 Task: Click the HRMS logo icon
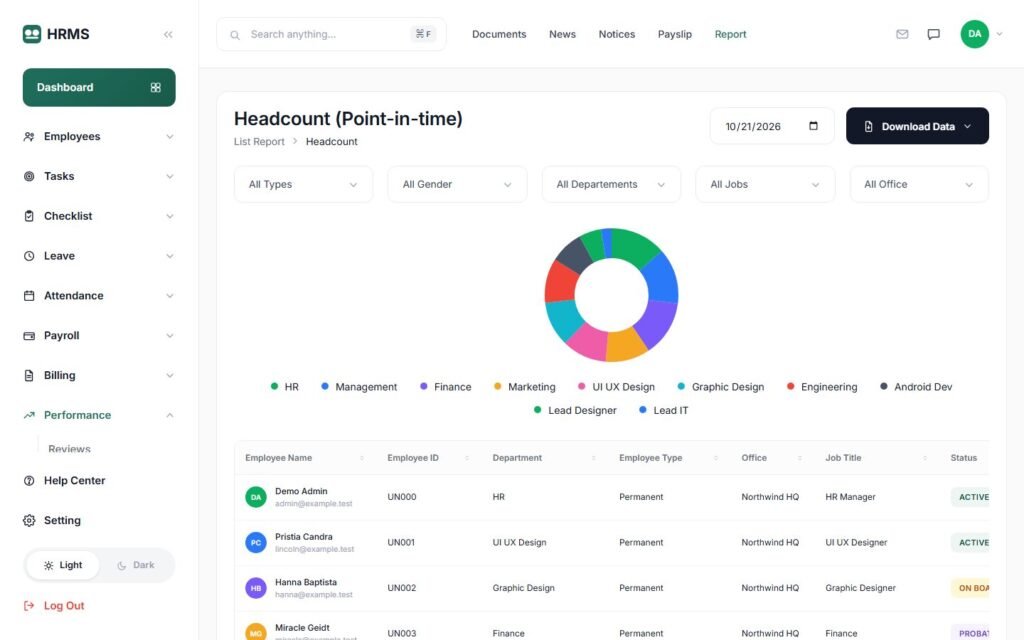(x=31, y=34)
